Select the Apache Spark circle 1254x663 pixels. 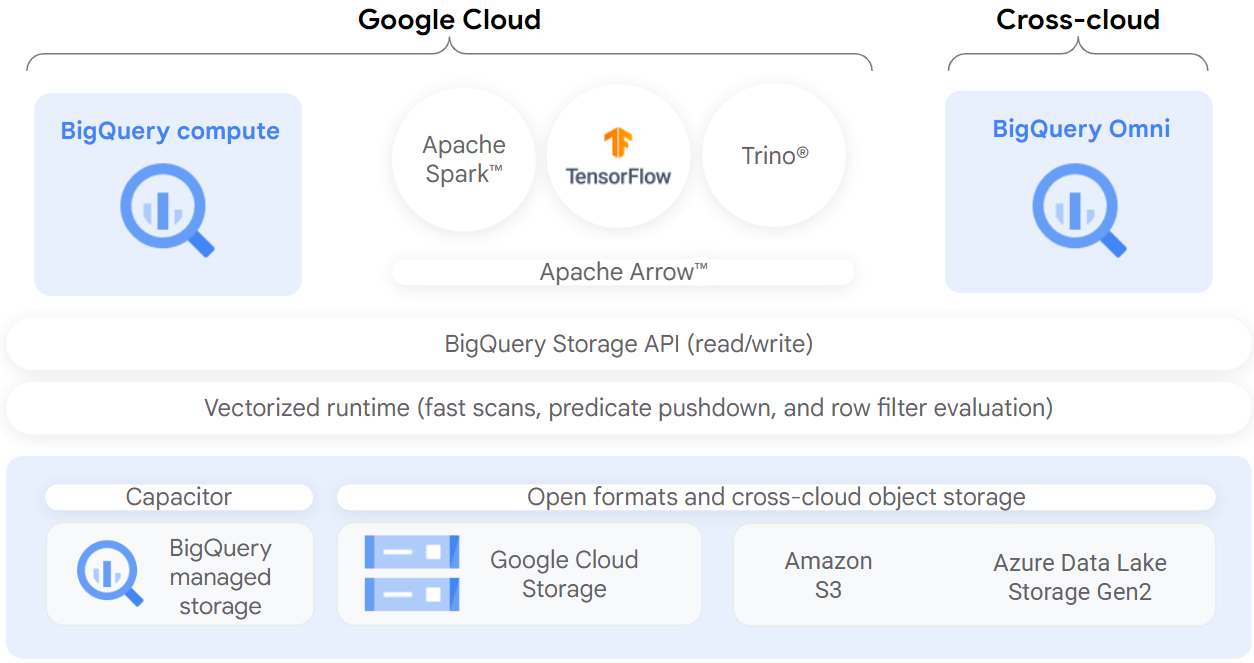pos(464,158)
